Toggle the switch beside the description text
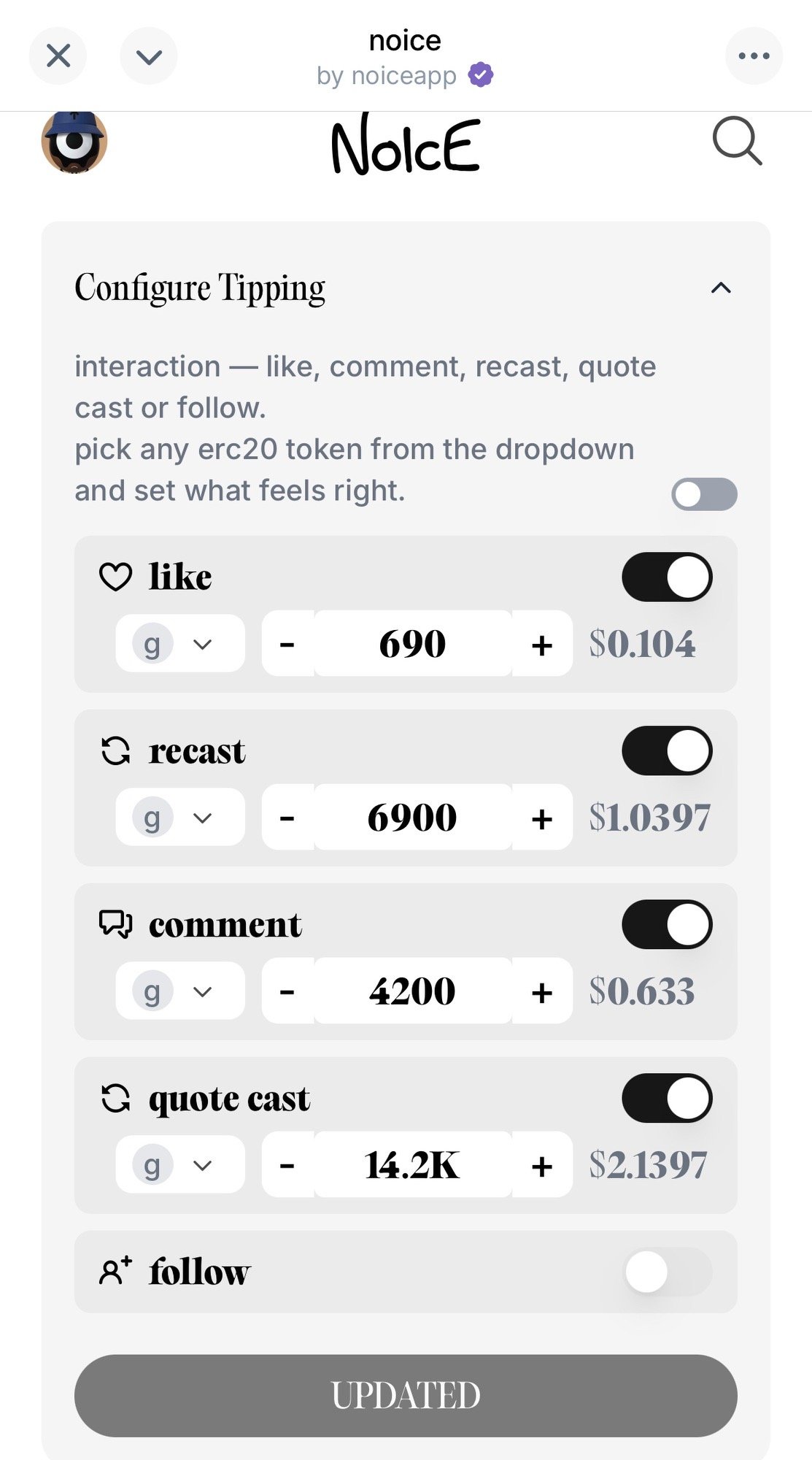Image resolution: width=812 pixels, height=1460 pixels. pos(704,494)
